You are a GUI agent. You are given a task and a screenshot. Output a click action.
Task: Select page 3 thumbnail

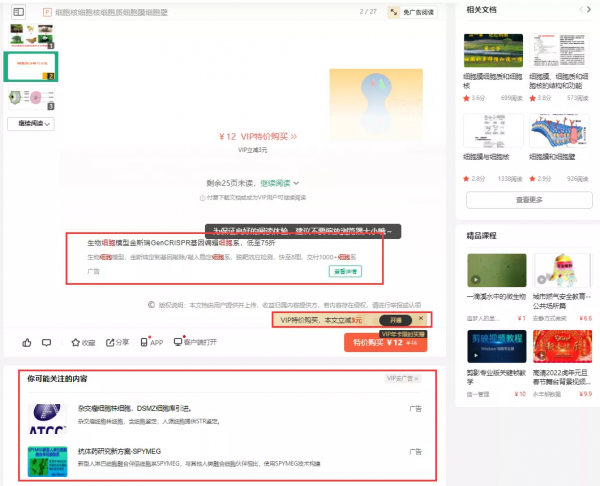point(31,98)
